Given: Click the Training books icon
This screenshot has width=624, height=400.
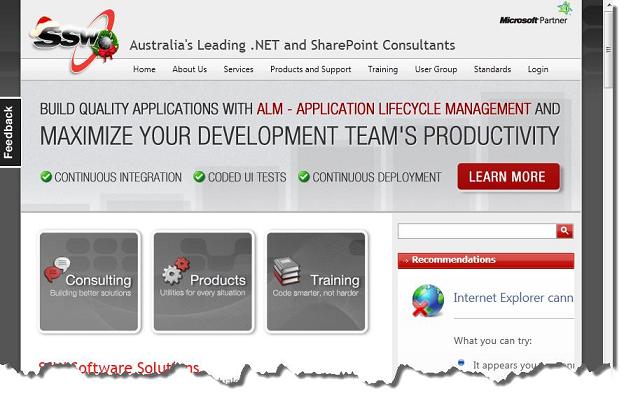Looking at the screenshot, I should 286,271.
